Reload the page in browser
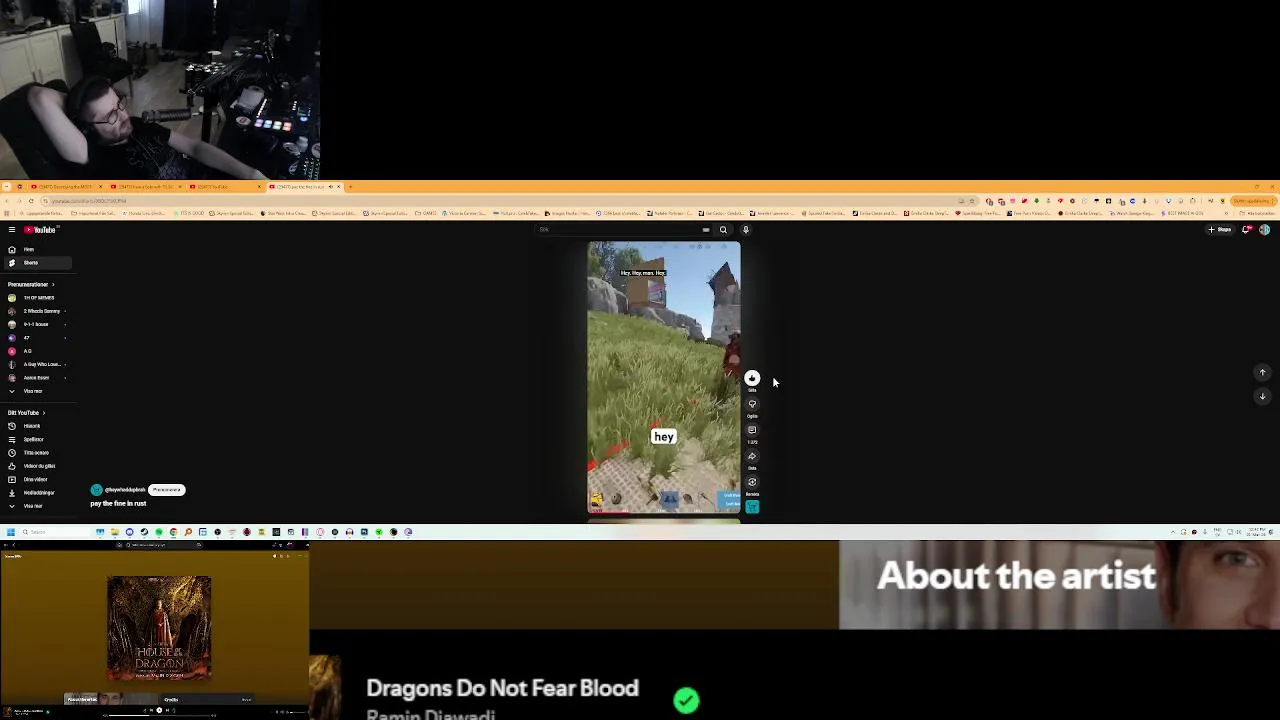The width and height of the screenshot is (1280, 720). click(x=31, y=201)
